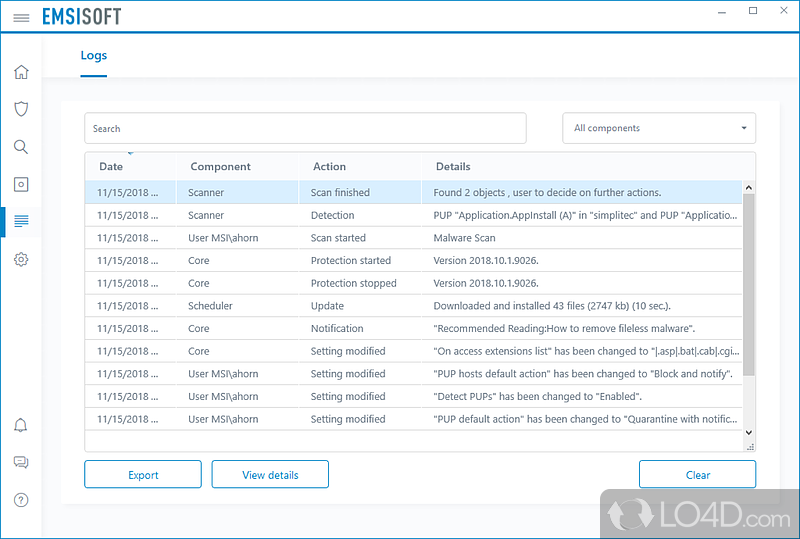Sort logs by the Date column header
The height and width of the screenshot is (539, 800).
click(111, 167)
